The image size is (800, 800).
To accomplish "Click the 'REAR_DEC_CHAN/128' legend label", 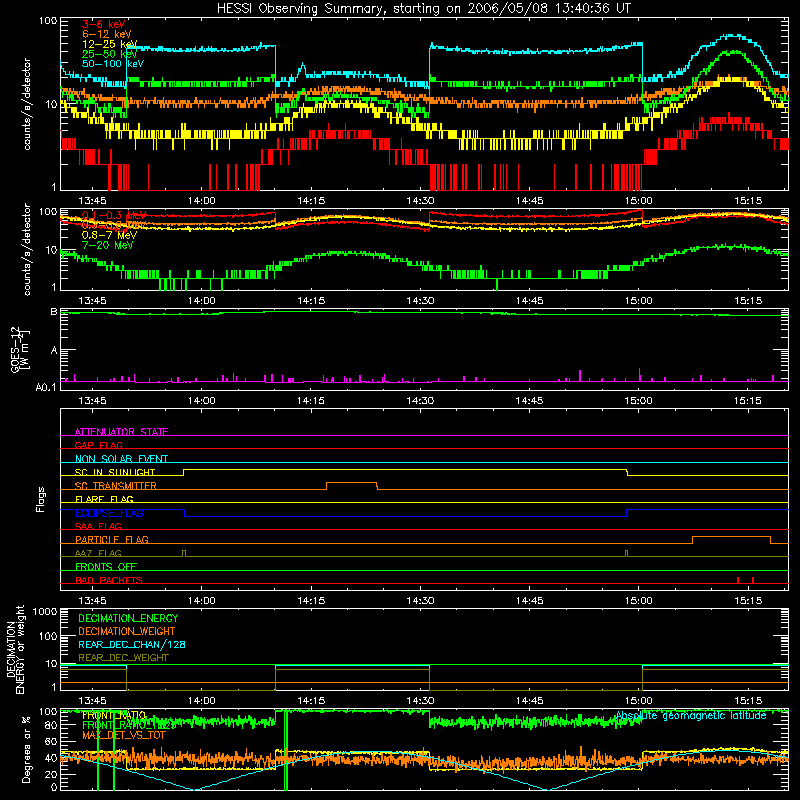I will tap(132, 644).
